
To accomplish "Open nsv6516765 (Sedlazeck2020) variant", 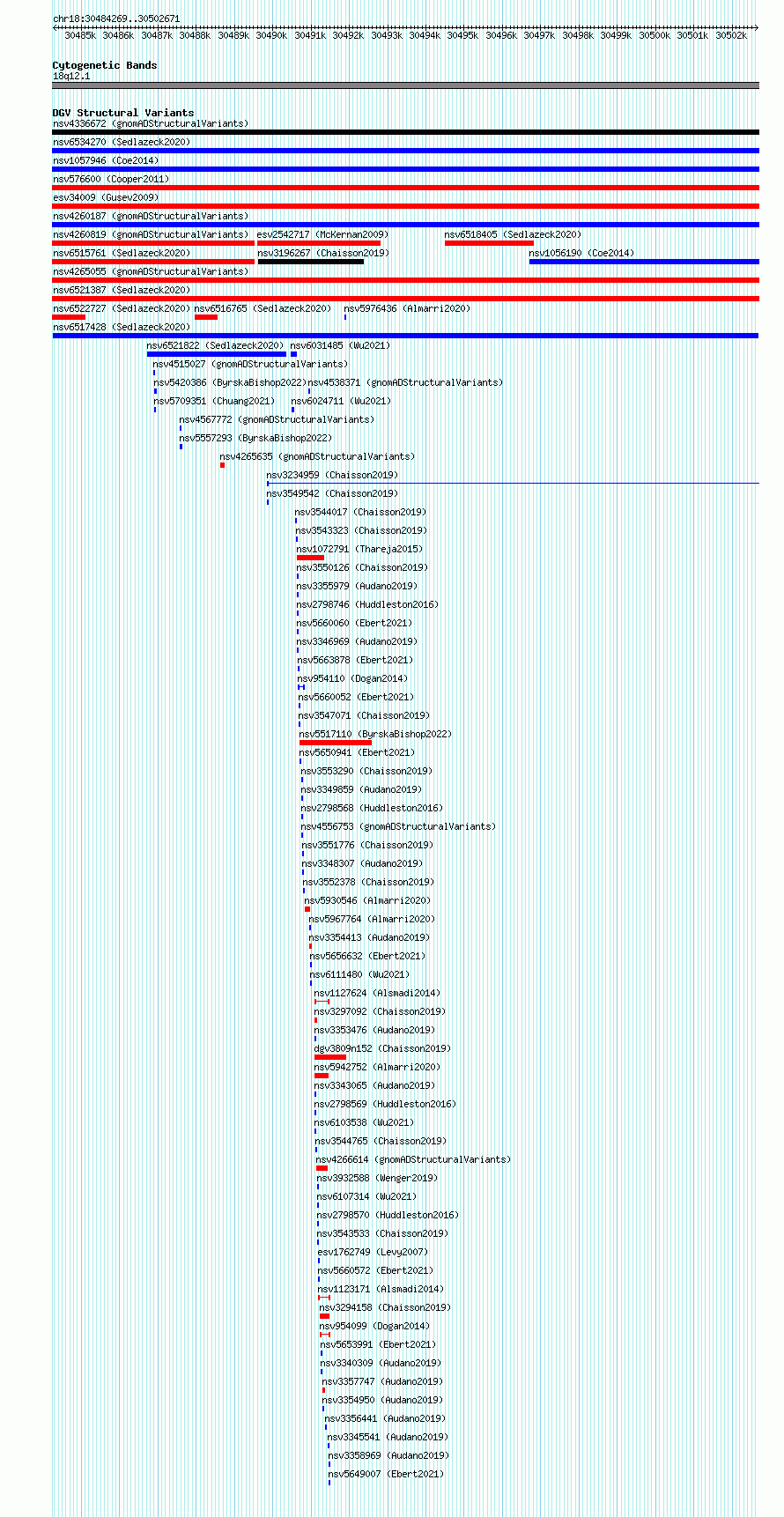I will pos(263,308).
